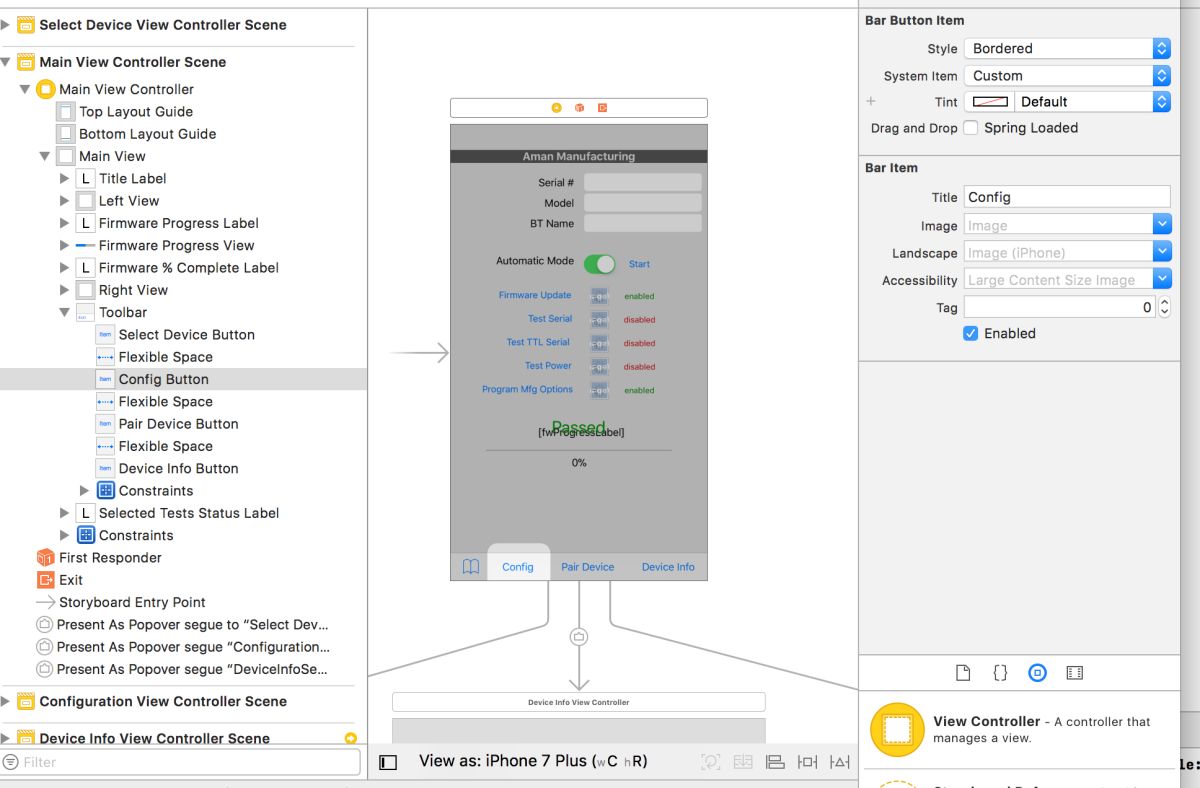Select the Pair Device toolbar button in canvas
Image resolution: width=1200 pixels, height=788 pixels.
tap(587, 567)
